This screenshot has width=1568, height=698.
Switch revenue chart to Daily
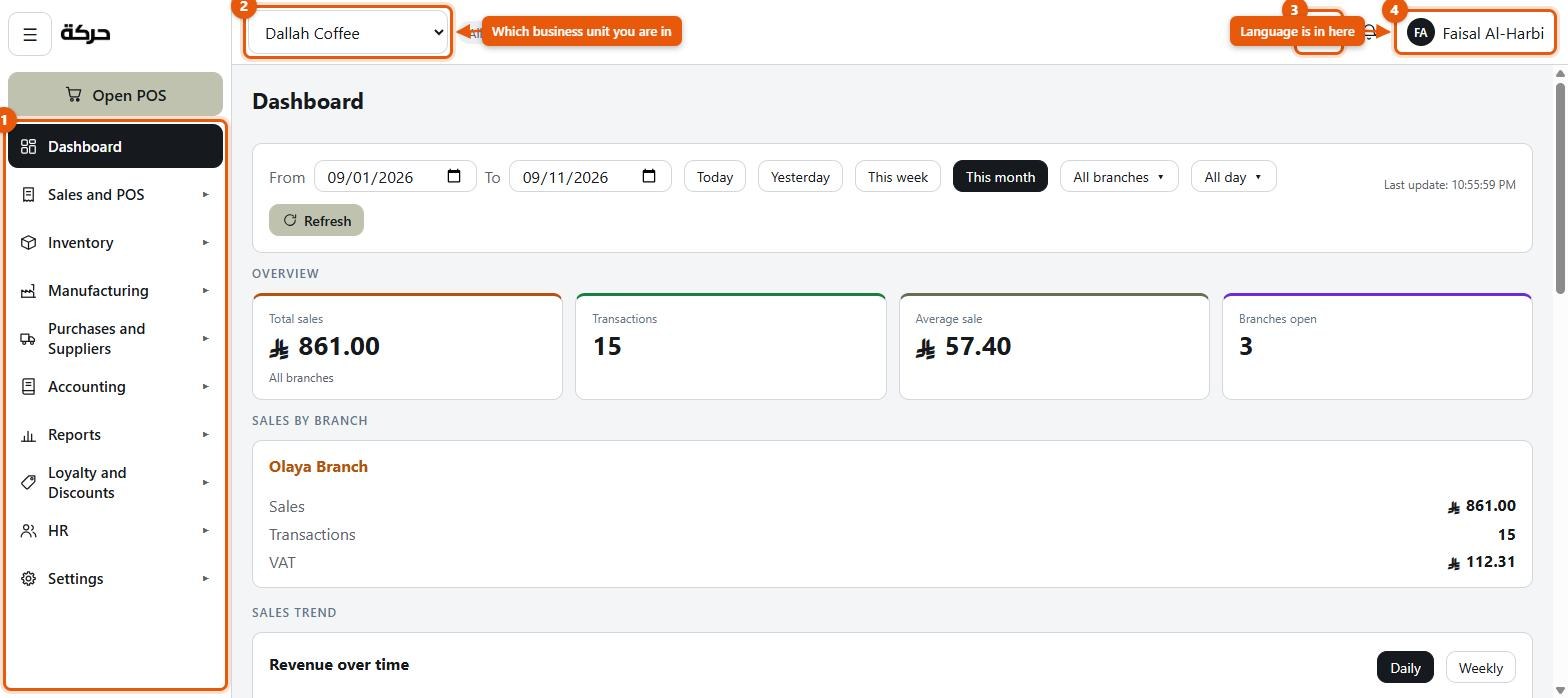[1405, 668]
